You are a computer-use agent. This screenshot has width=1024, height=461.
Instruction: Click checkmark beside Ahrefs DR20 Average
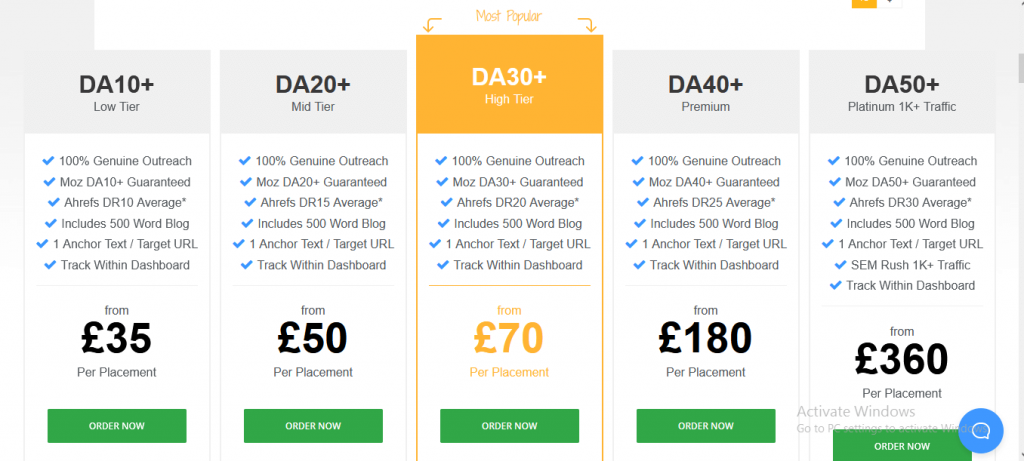pyautogui.click(x=447, y=202)
